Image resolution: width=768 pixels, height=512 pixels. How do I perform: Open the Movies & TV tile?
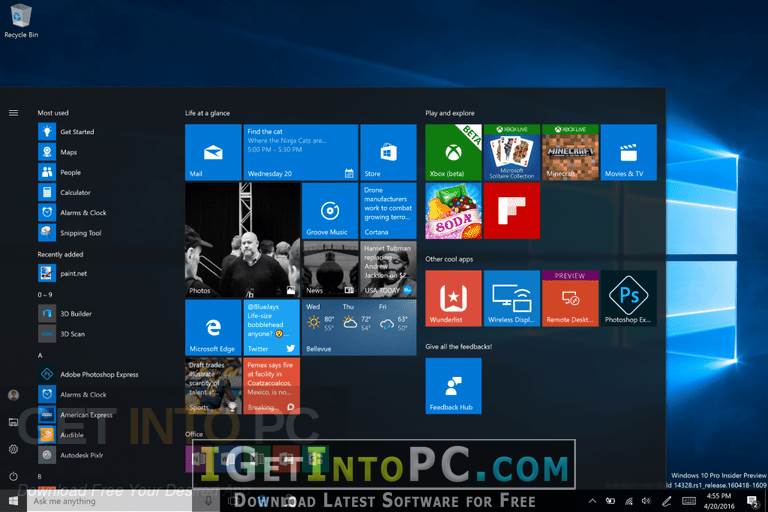pyautogui.click(x=628, y=152)
